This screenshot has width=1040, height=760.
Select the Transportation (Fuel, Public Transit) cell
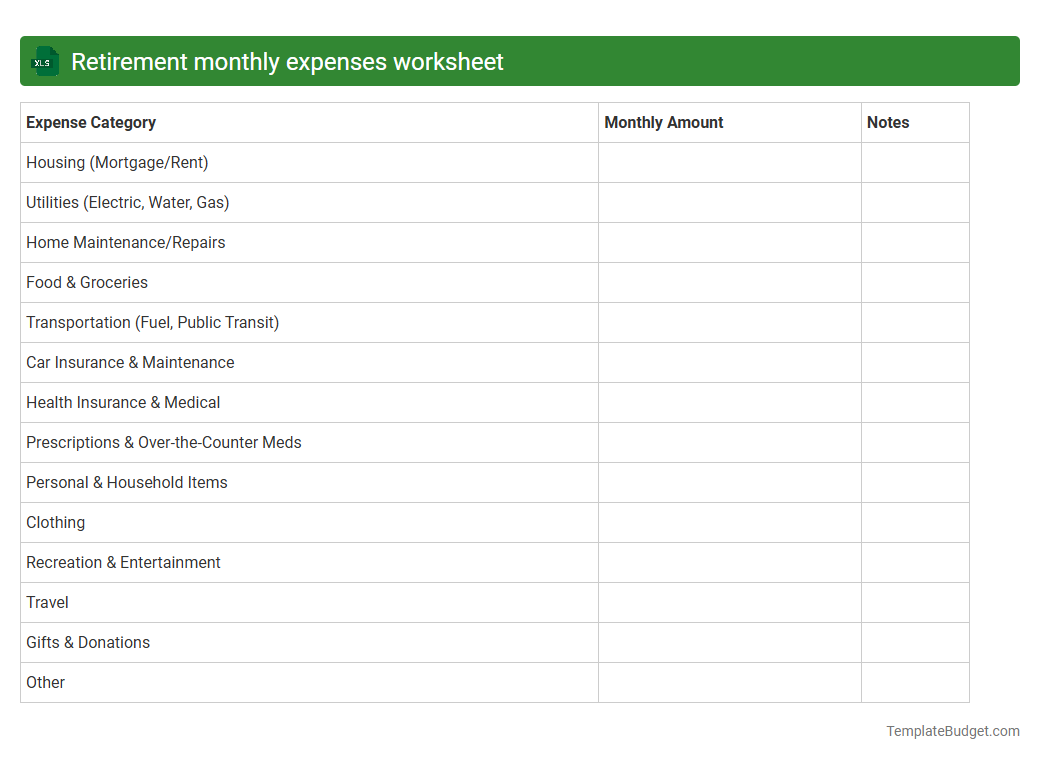coord(152,322)
